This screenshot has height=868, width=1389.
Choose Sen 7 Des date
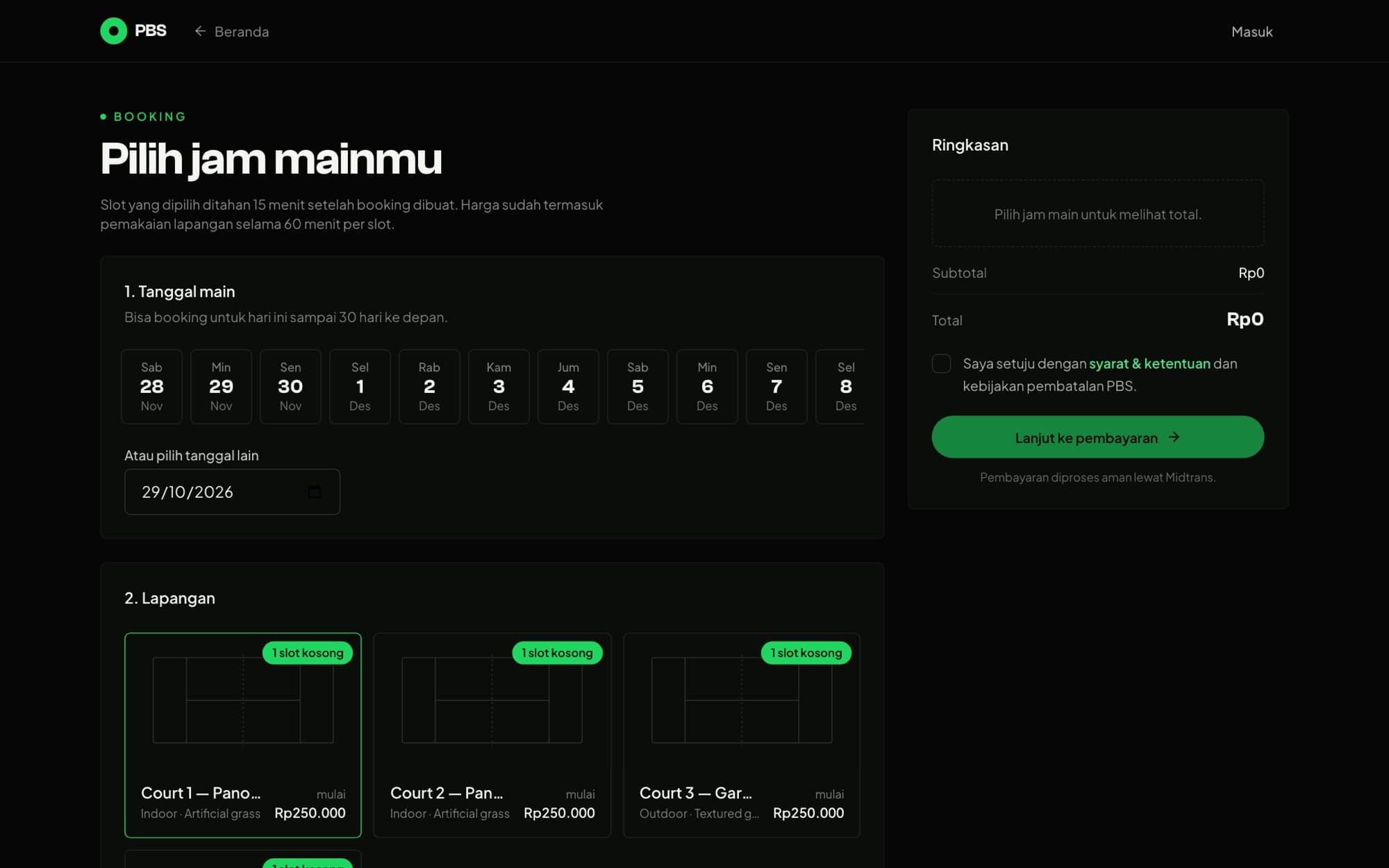[x=776, y=386]
